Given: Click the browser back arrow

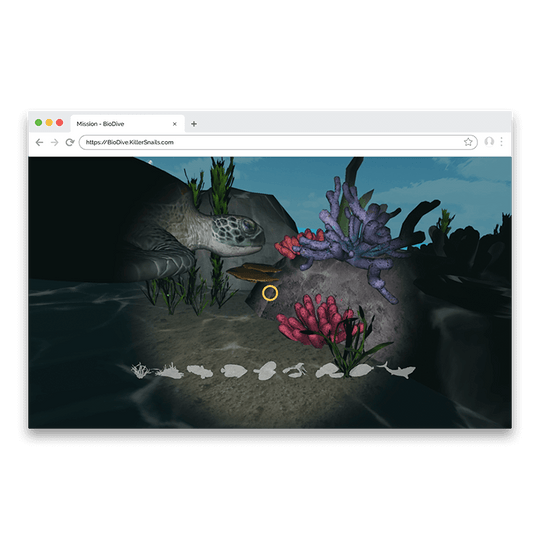Looking at the screenshot, I should (39, 142).
